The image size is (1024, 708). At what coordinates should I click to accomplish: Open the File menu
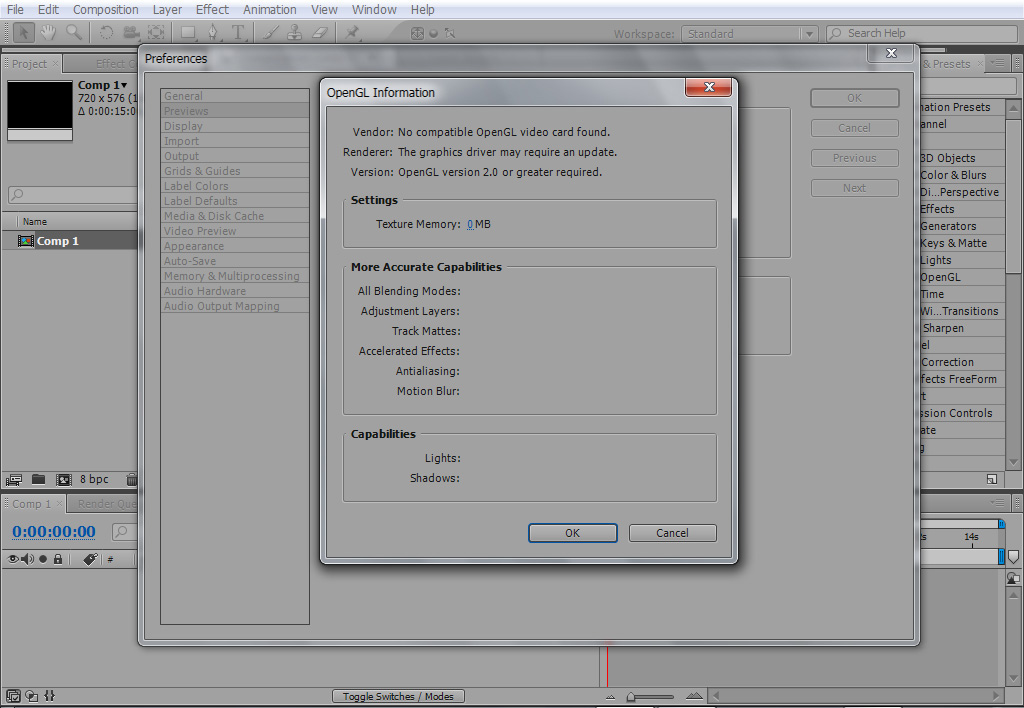tap(15, 10)
